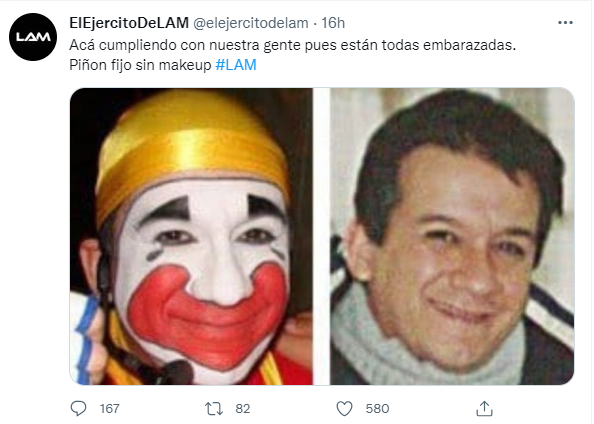Like the tweet with the heart icon
594x424 pixels.
click(344, 408)
